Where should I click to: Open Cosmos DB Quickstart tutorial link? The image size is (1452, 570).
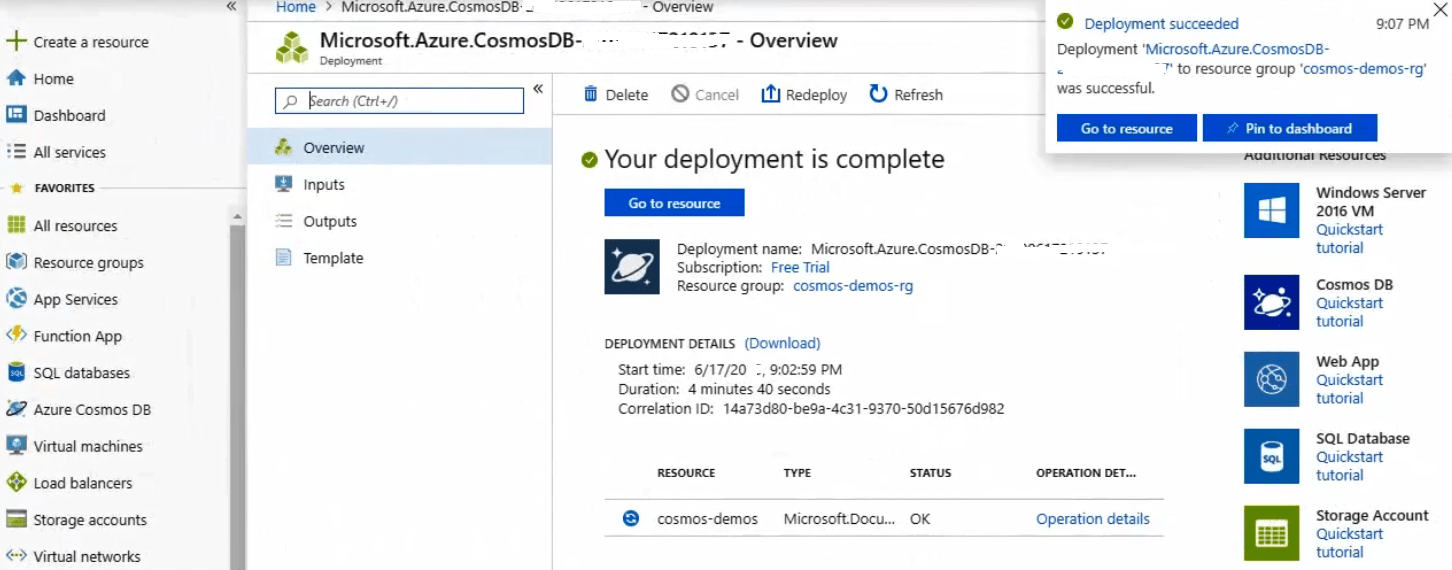pos(1349,312)
